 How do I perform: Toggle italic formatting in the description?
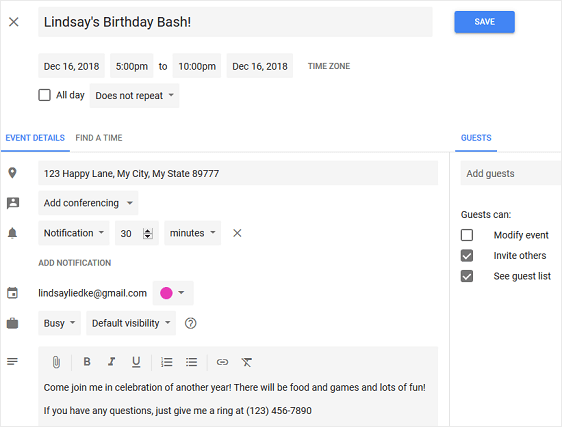click(x=111, y=361)
